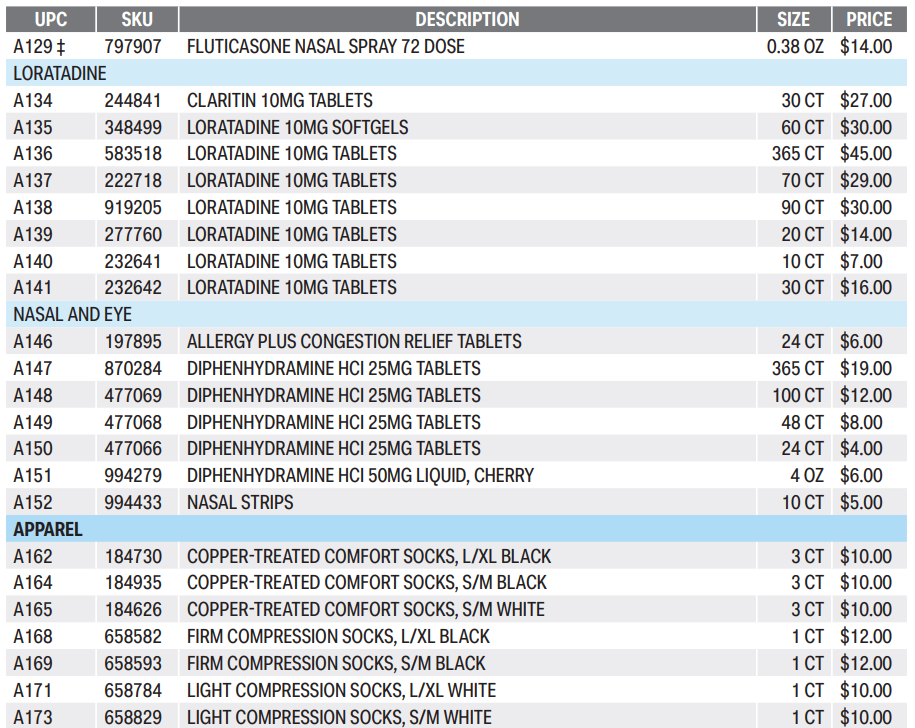The width and height of the screenshot is (915, 728).
Task: Click SKU 184730 for copper socks
Action: point(133,556)
